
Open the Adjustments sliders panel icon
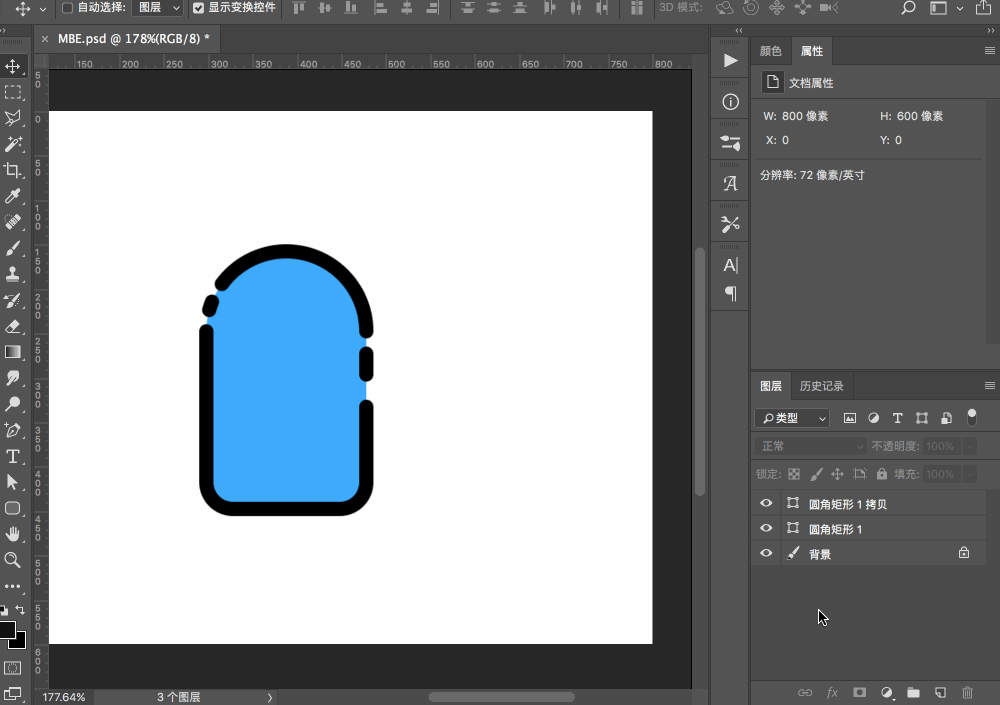pos(731,143)
